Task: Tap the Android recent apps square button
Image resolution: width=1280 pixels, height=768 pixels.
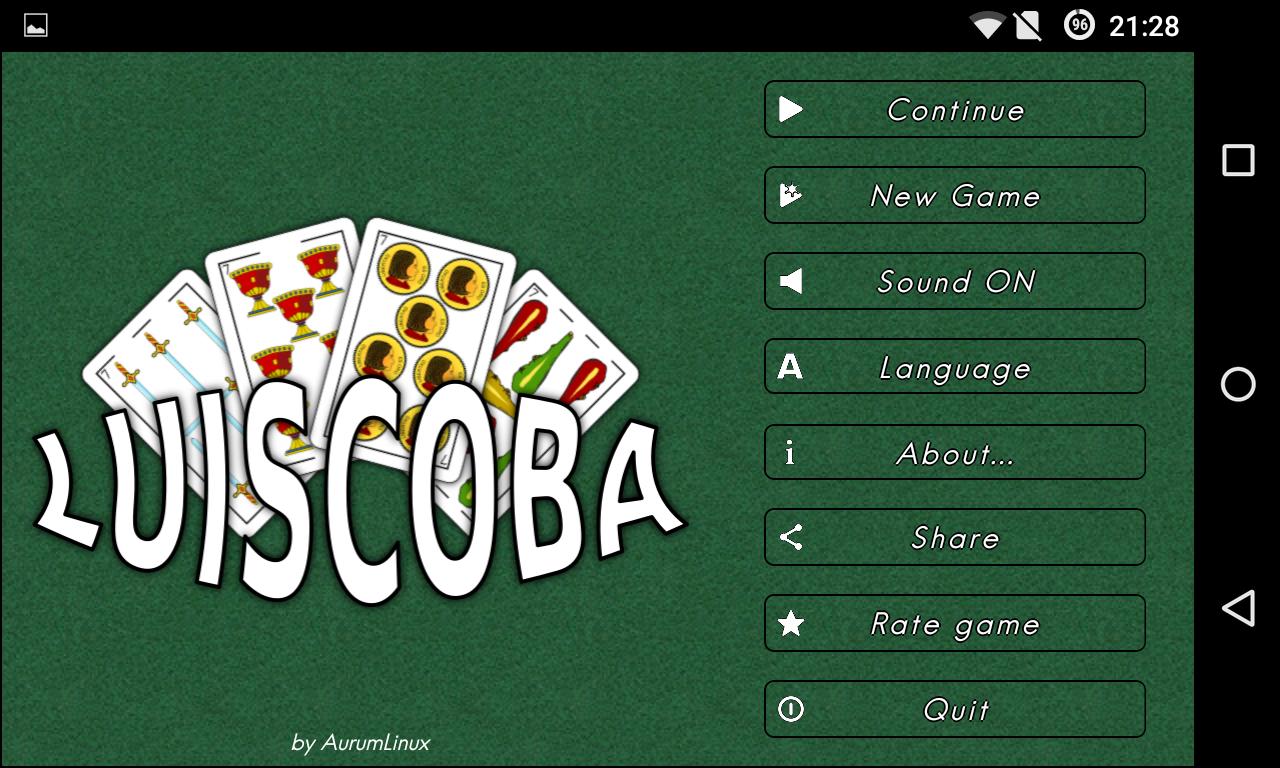Action: [x=1238, y=160]
